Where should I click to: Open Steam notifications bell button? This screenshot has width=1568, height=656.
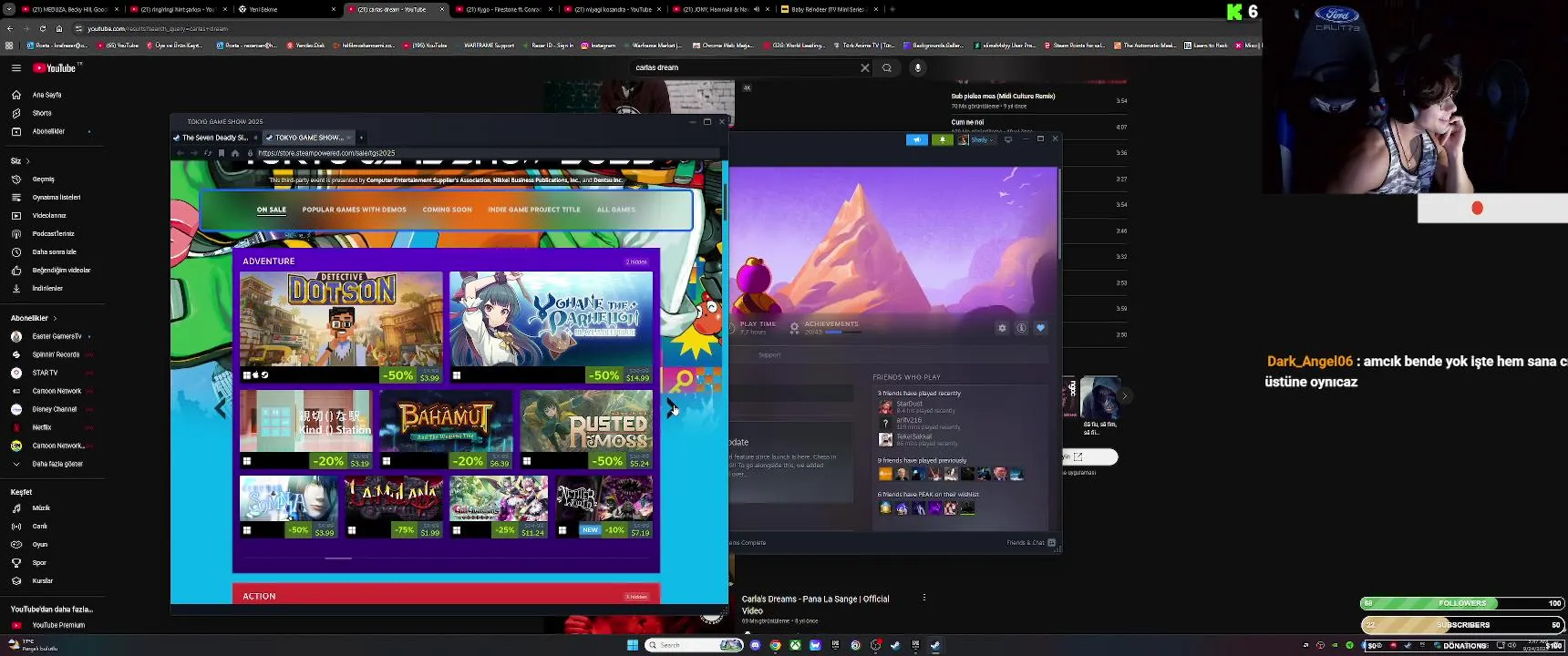point(943,139)
